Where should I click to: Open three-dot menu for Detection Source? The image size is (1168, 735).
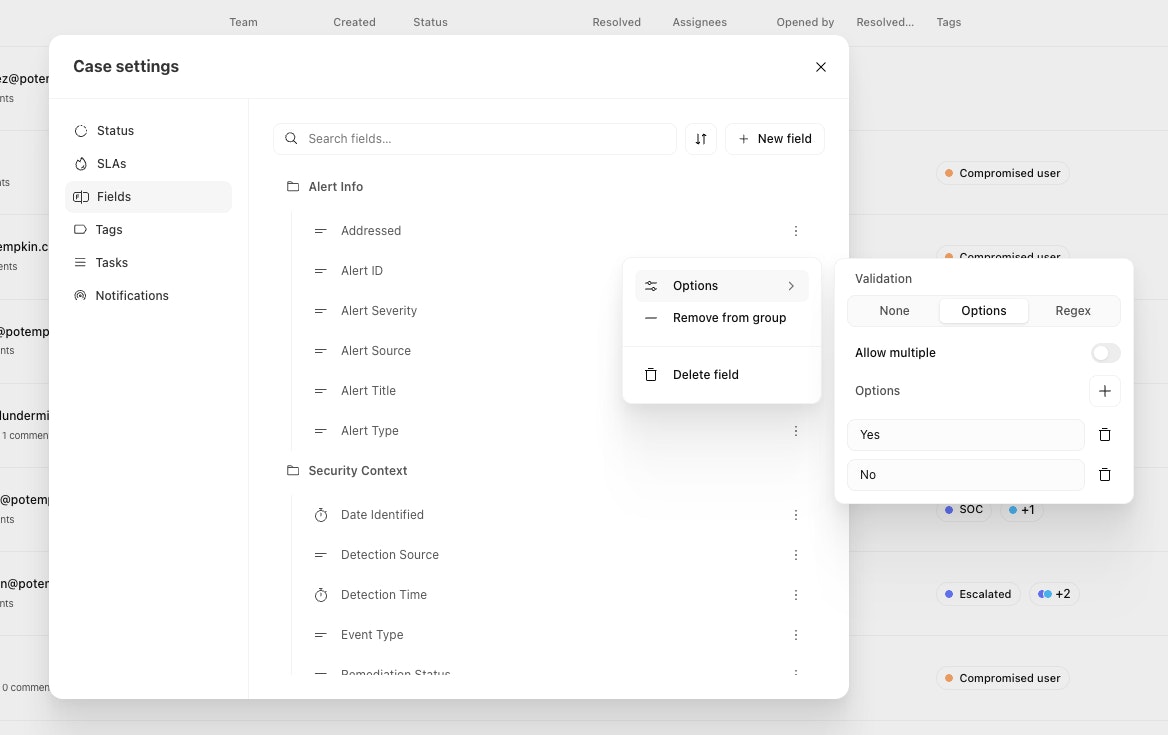tap(796, 555)
